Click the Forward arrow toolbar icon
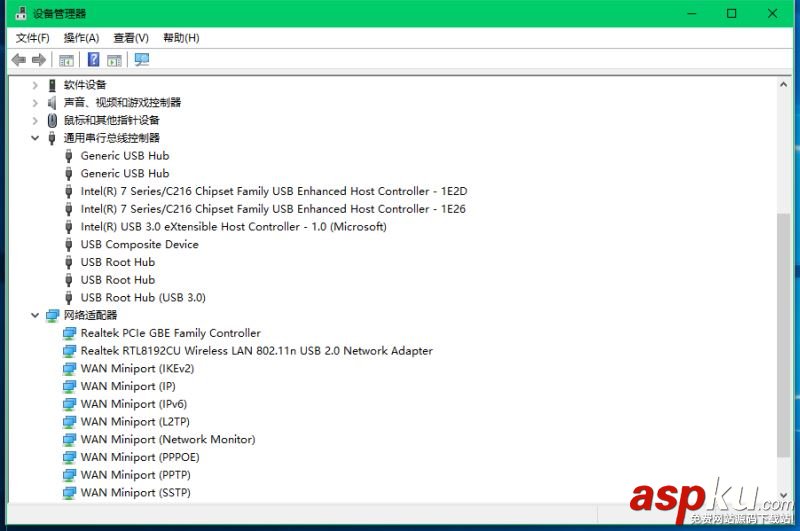This screenshot has height=531, width=800. [x=39, y=60]
